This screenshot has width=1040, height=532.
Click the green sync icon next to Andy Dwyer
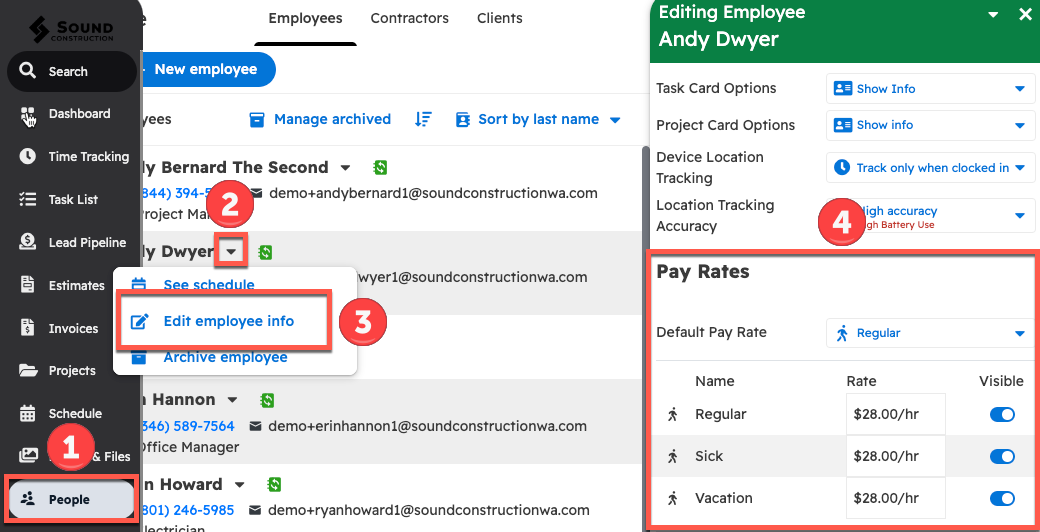point(265,252)
